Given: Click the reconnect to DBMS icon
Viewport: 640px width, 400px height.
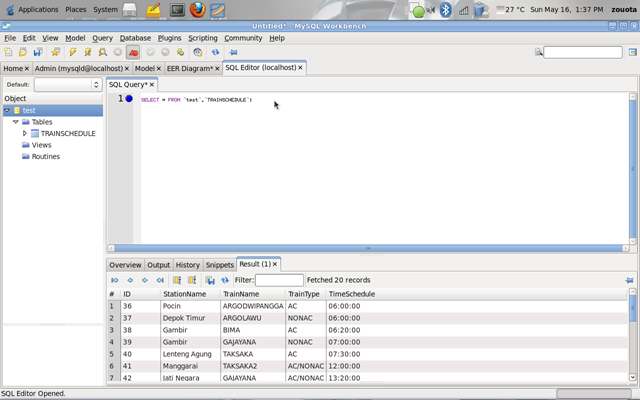Looking at the screenshot, I should click(x=198, y=52).
